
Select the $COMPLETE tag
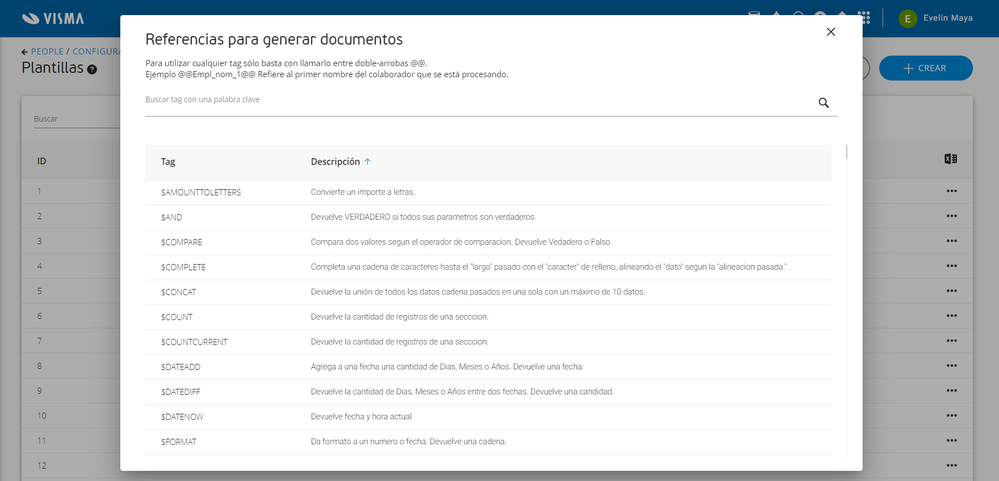(183, 268)
